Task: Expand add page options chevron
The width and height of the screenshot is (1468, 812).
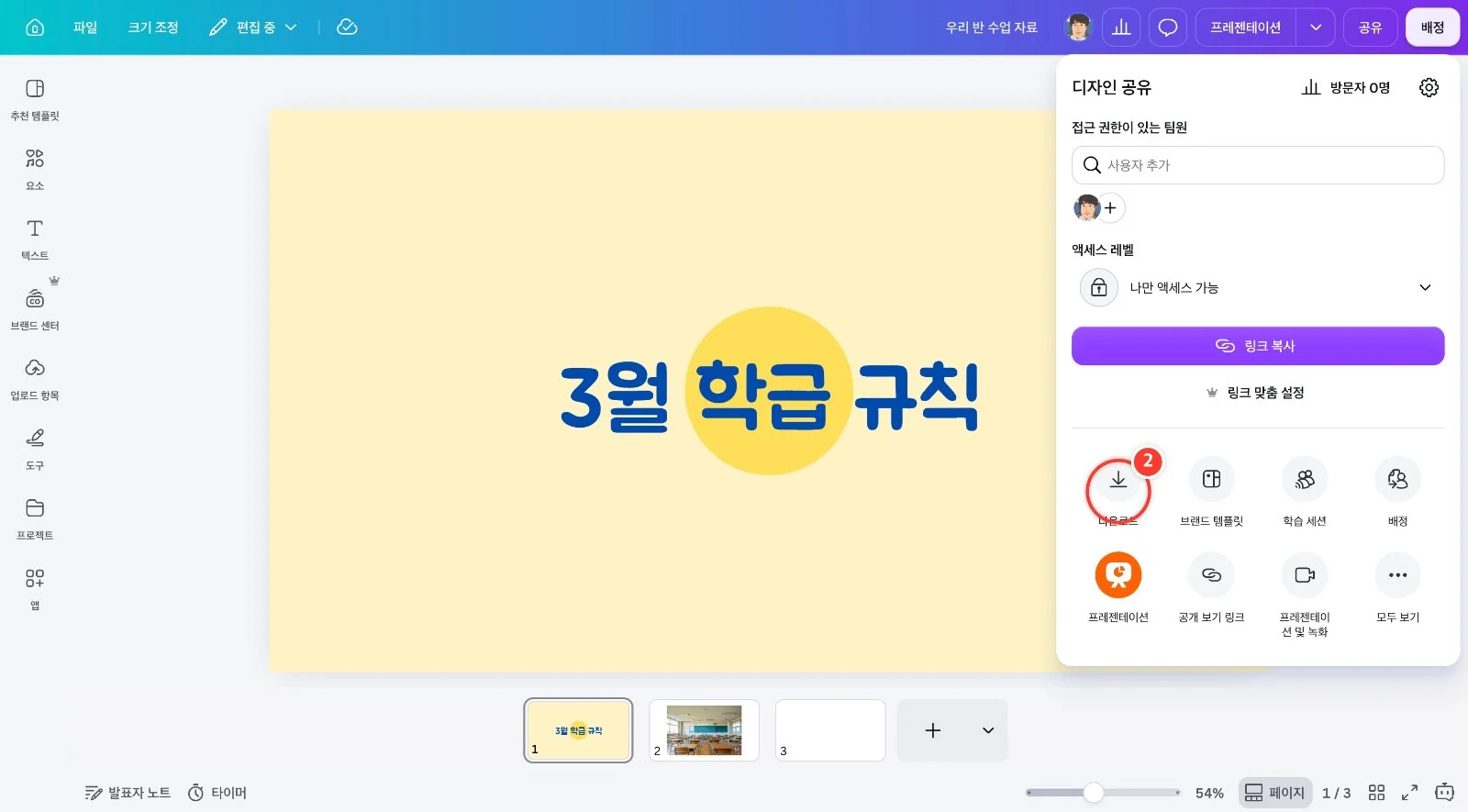Action: tap(988, 730)
